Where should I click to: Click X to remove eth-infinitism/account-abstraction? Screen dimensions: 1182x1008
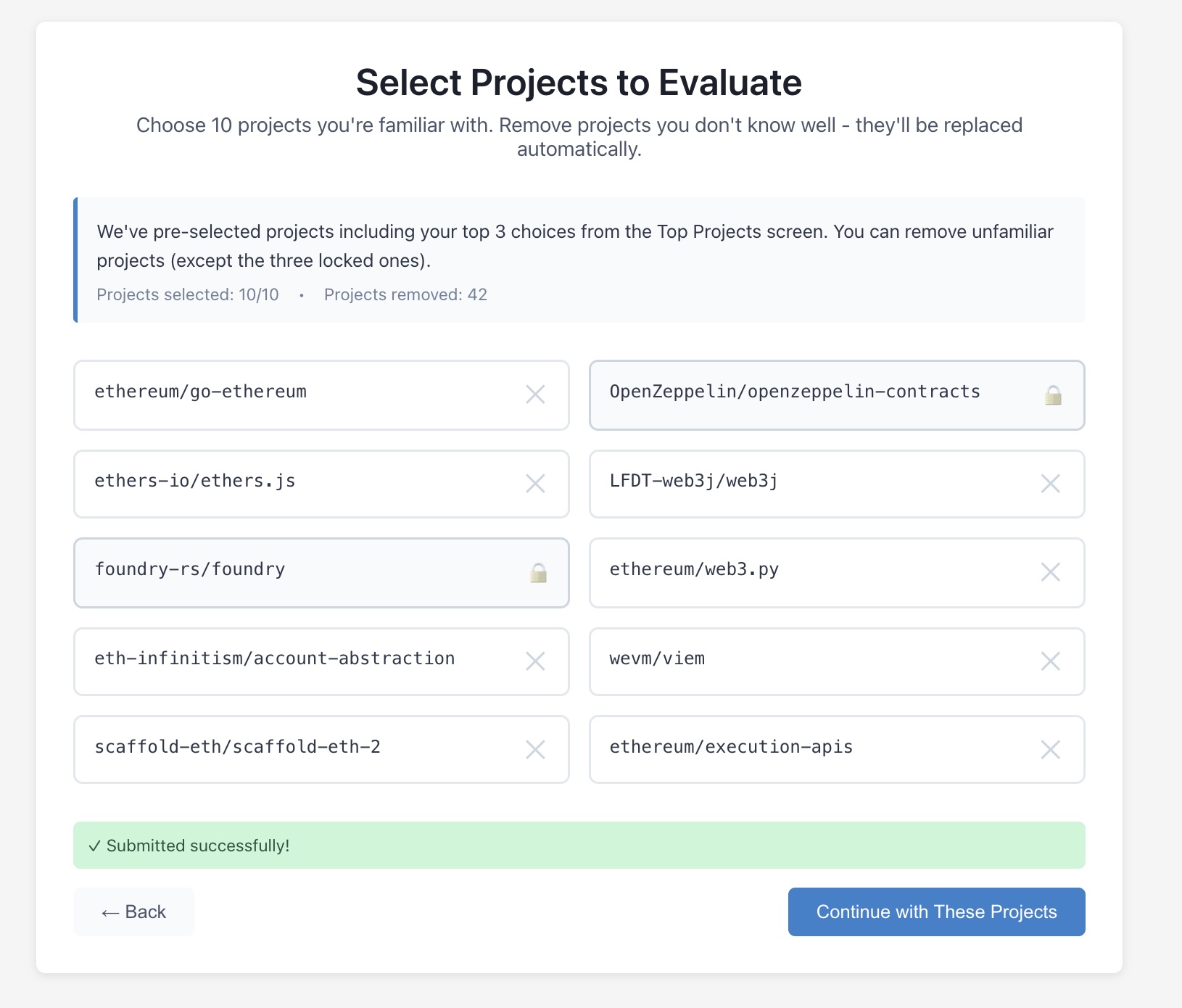[x=535, y=661]
